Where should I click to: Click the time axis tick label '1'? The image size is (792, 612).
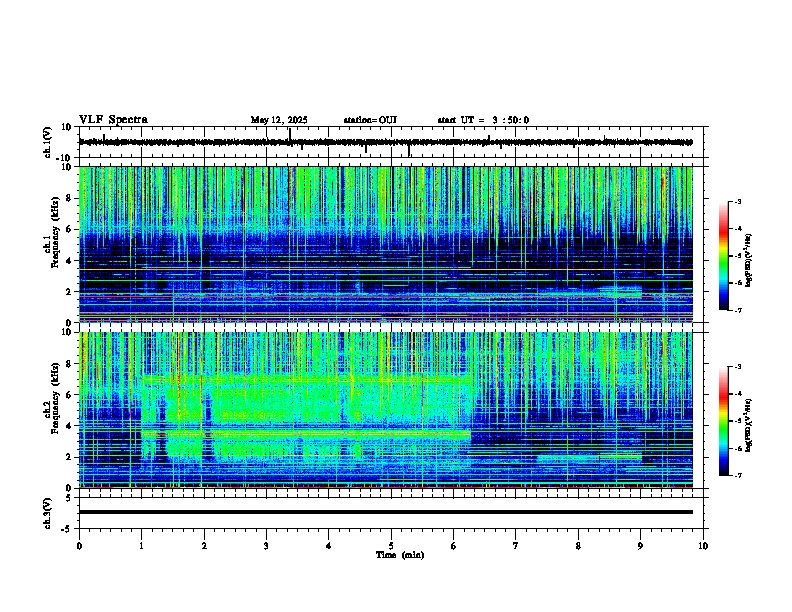tap(142, 546)
